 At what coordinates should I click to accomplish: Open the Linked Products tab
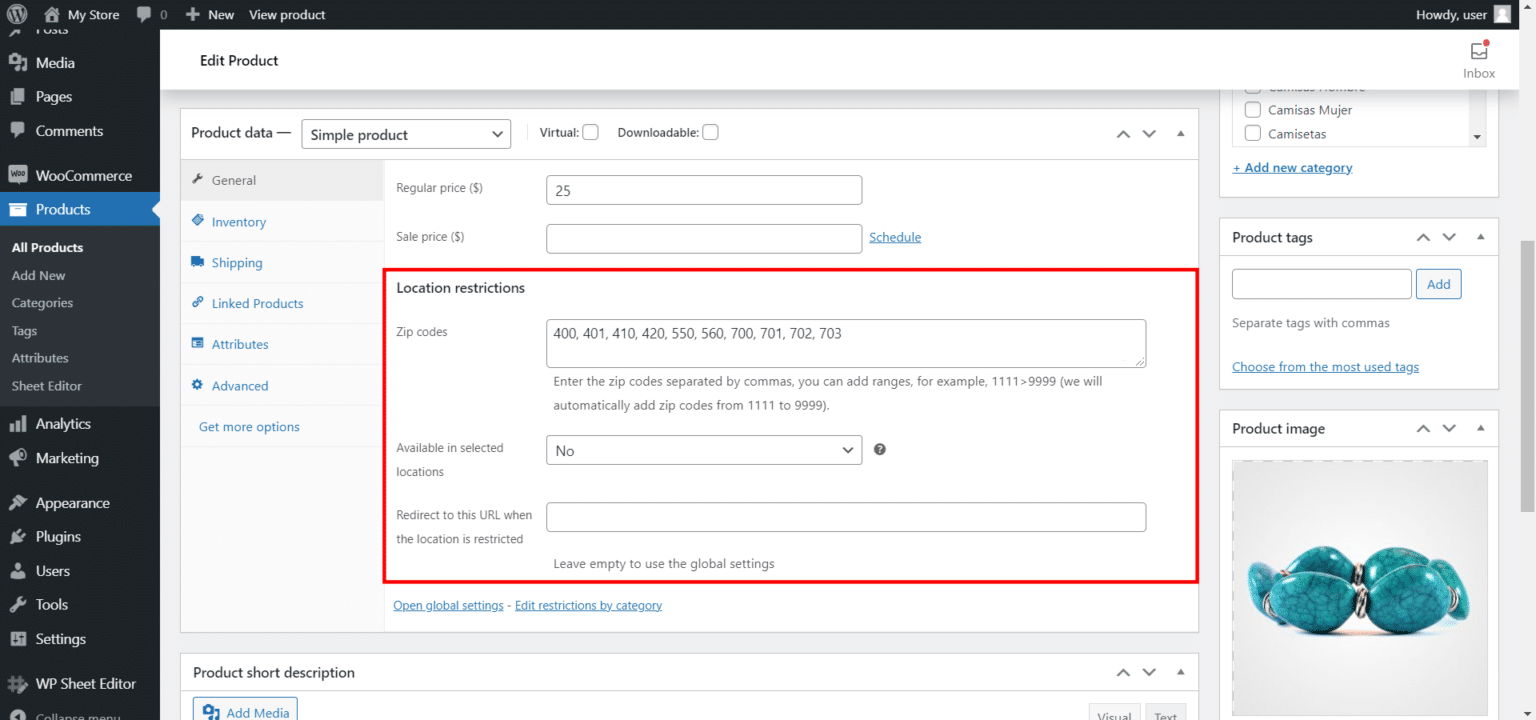pos(257,303)
